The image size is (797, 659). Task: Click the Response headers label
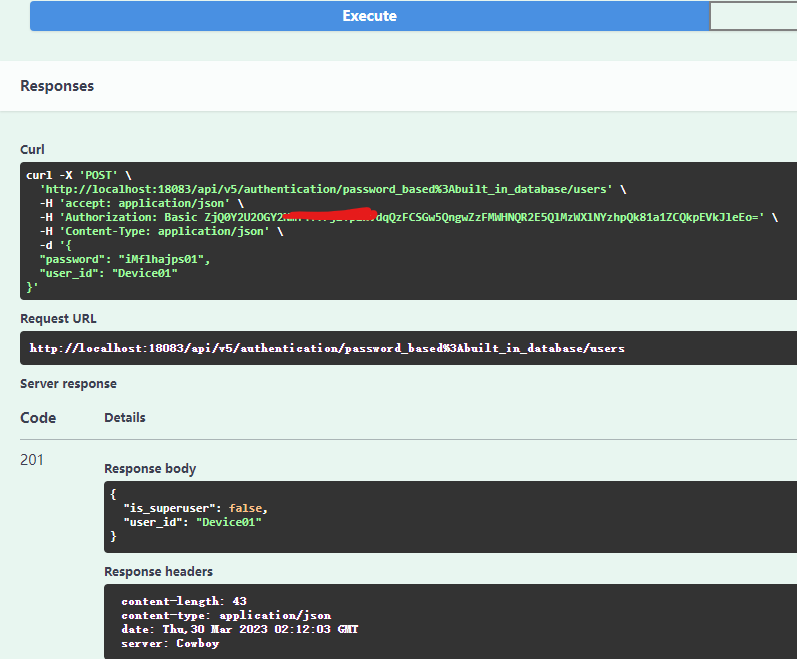pyautogui.click(x=159, y=572)
